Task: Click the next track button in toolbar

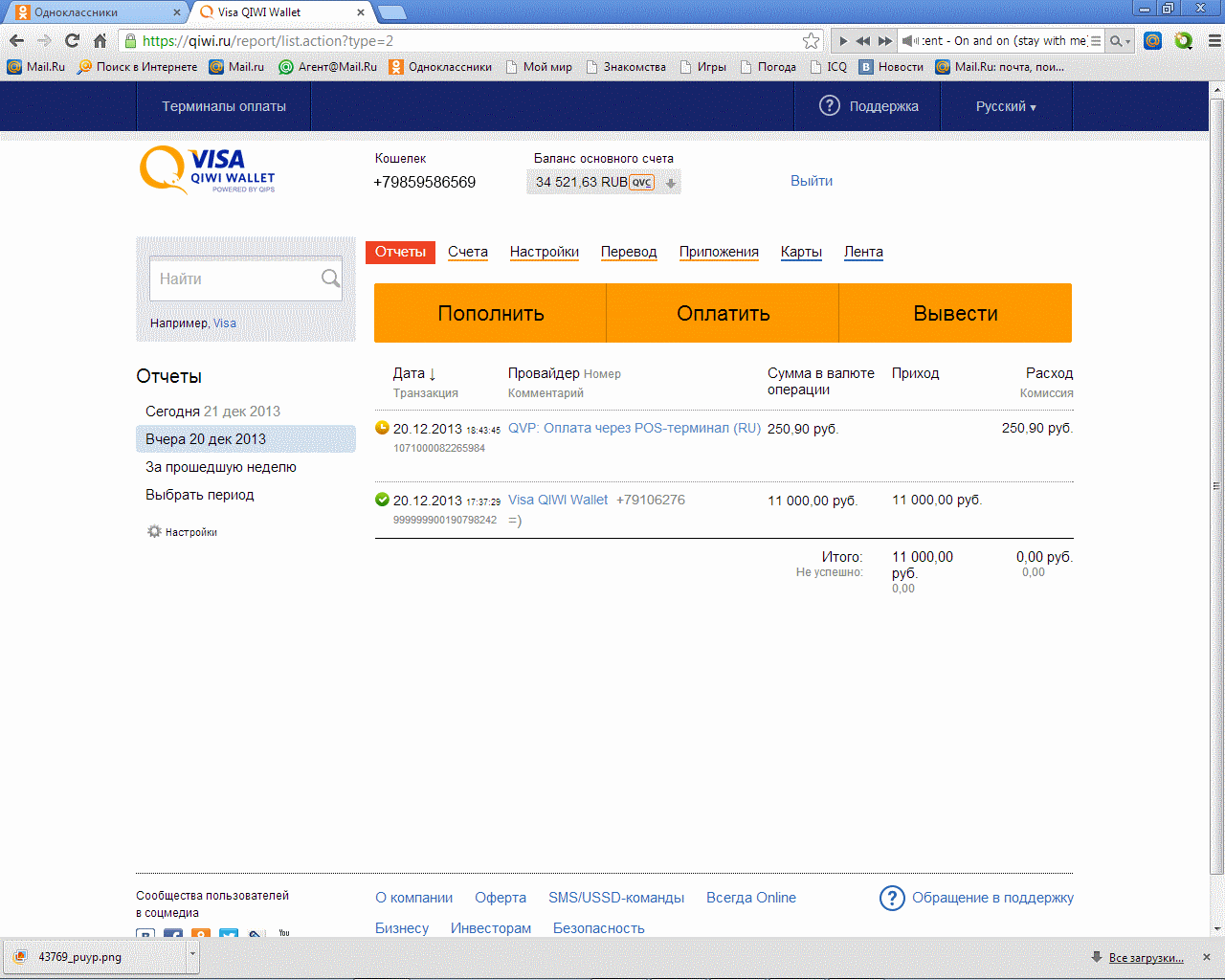Action: [885, 41]
